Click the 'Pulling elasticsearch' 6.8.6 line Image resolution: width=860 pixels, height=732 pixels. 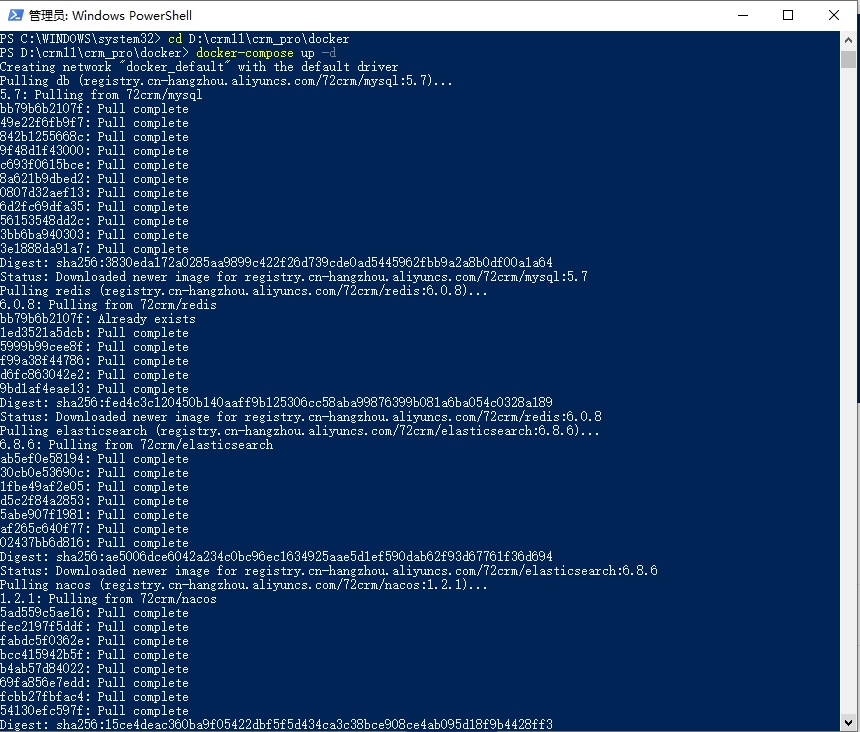[299, 431]
